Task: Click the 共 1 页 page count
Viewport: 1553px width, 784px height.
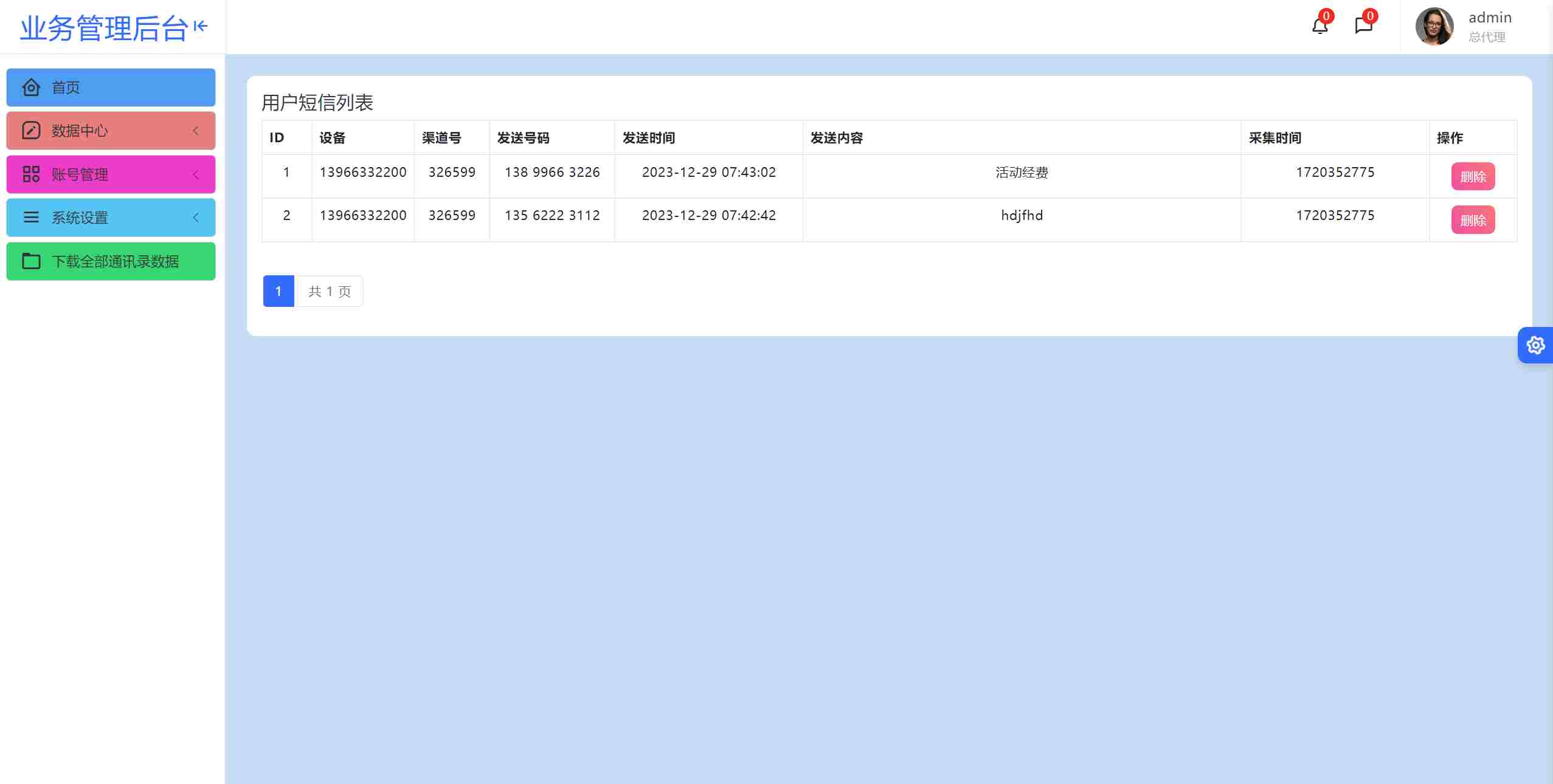Action: click(x=330, y=291)
